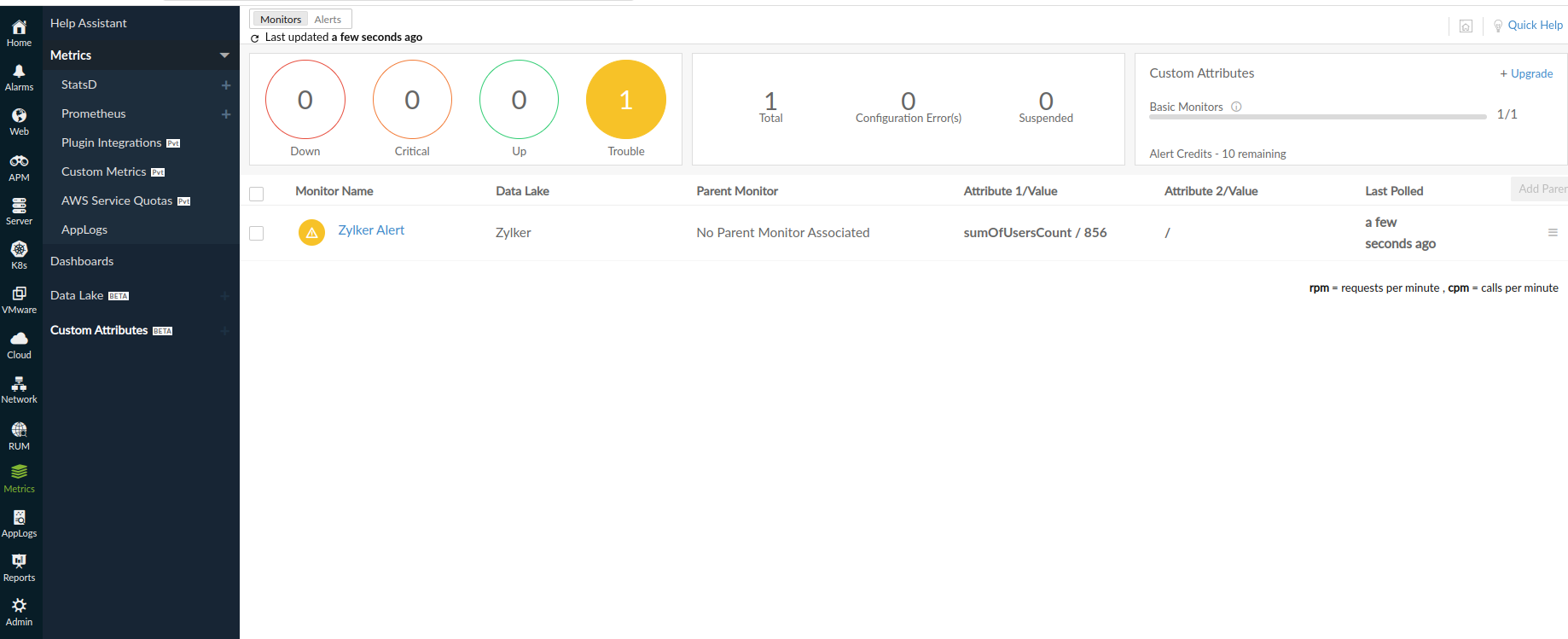Open the Zylker Alert monitor link
Screen dimensions: 1568x639
click(x=371, y=230)
